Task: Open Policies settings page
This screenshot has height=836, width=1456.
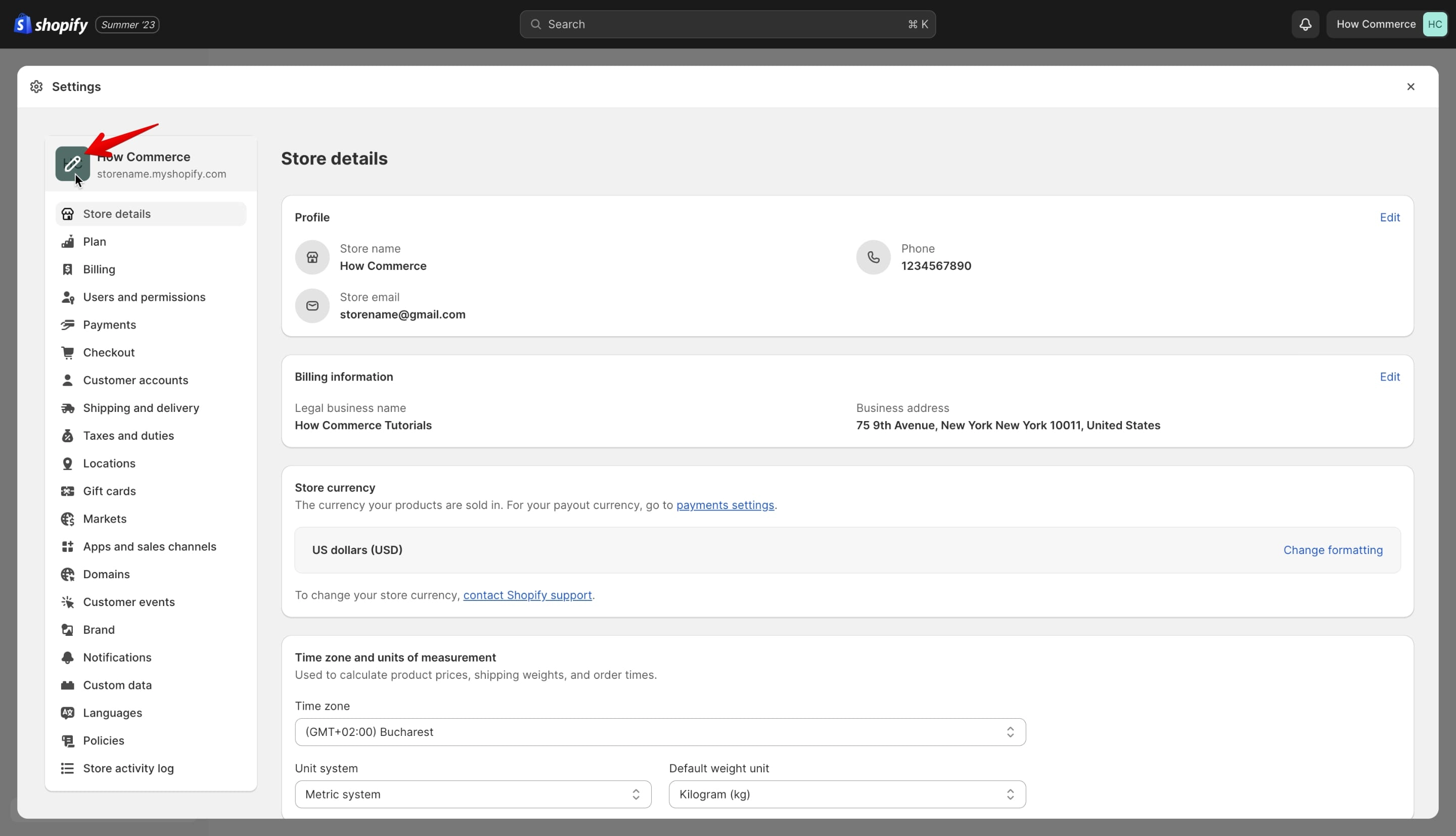Action: click(151, 740)
